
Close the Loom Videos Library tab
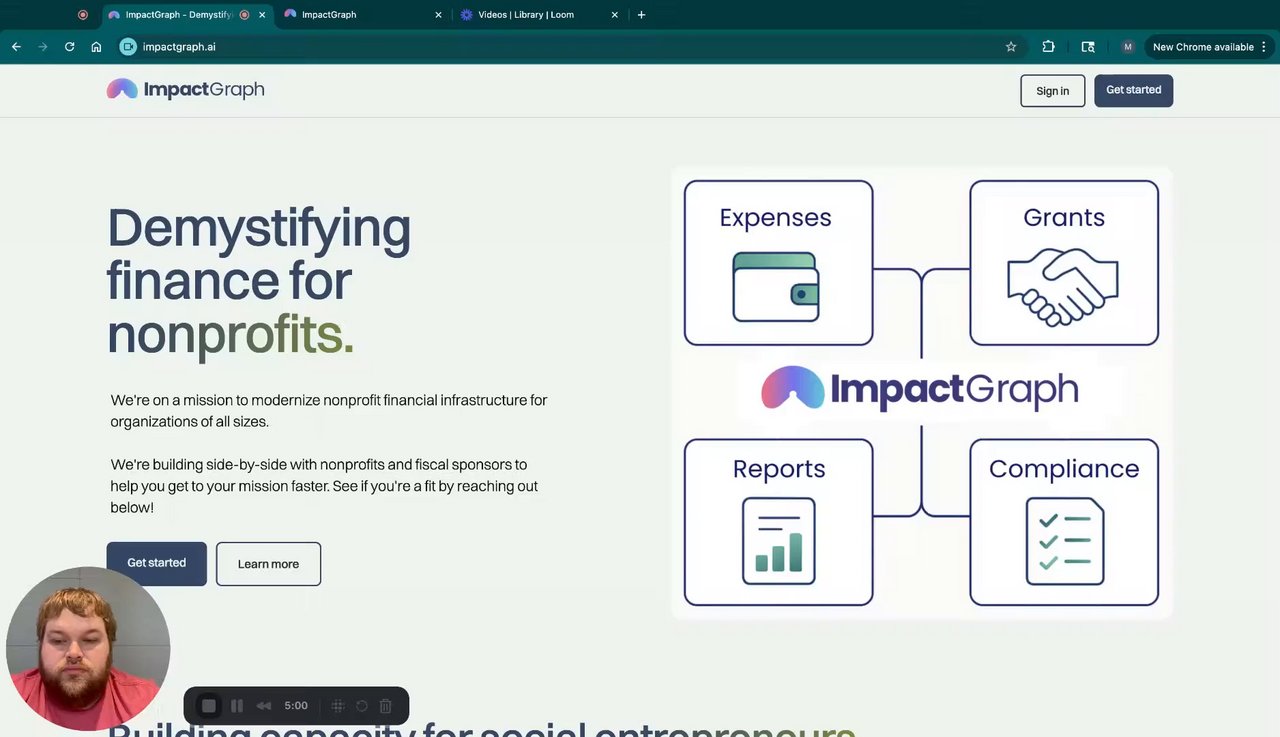pyautogui.click(x=615, y=15)
